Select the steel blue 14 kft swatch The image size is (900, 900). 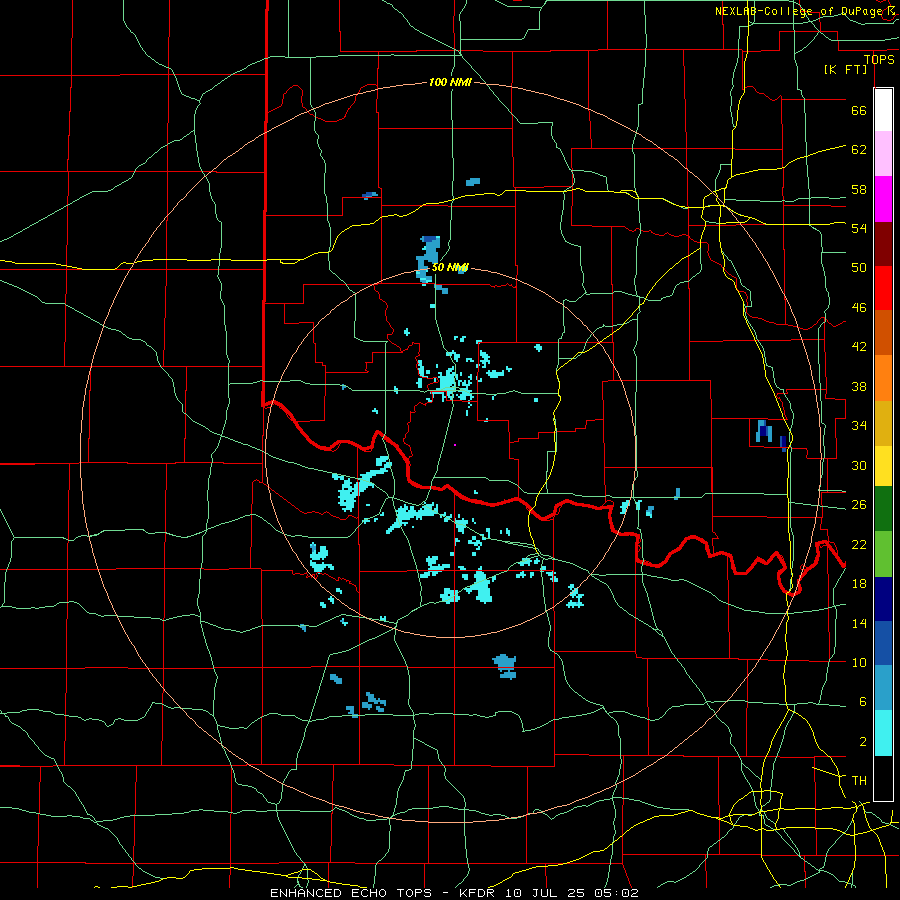click(883, 688)
